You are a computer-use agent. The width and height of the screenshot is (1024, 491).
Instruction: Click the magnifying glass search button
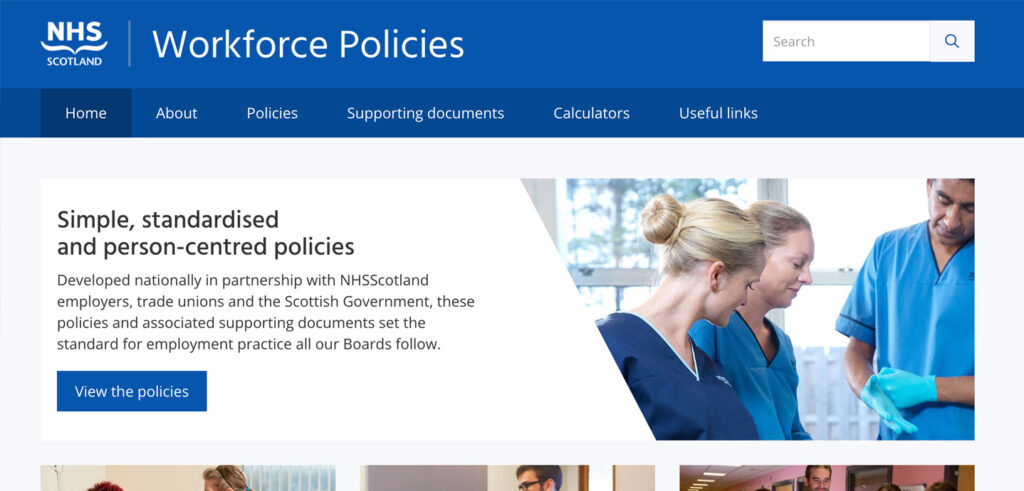pos(951,42)
